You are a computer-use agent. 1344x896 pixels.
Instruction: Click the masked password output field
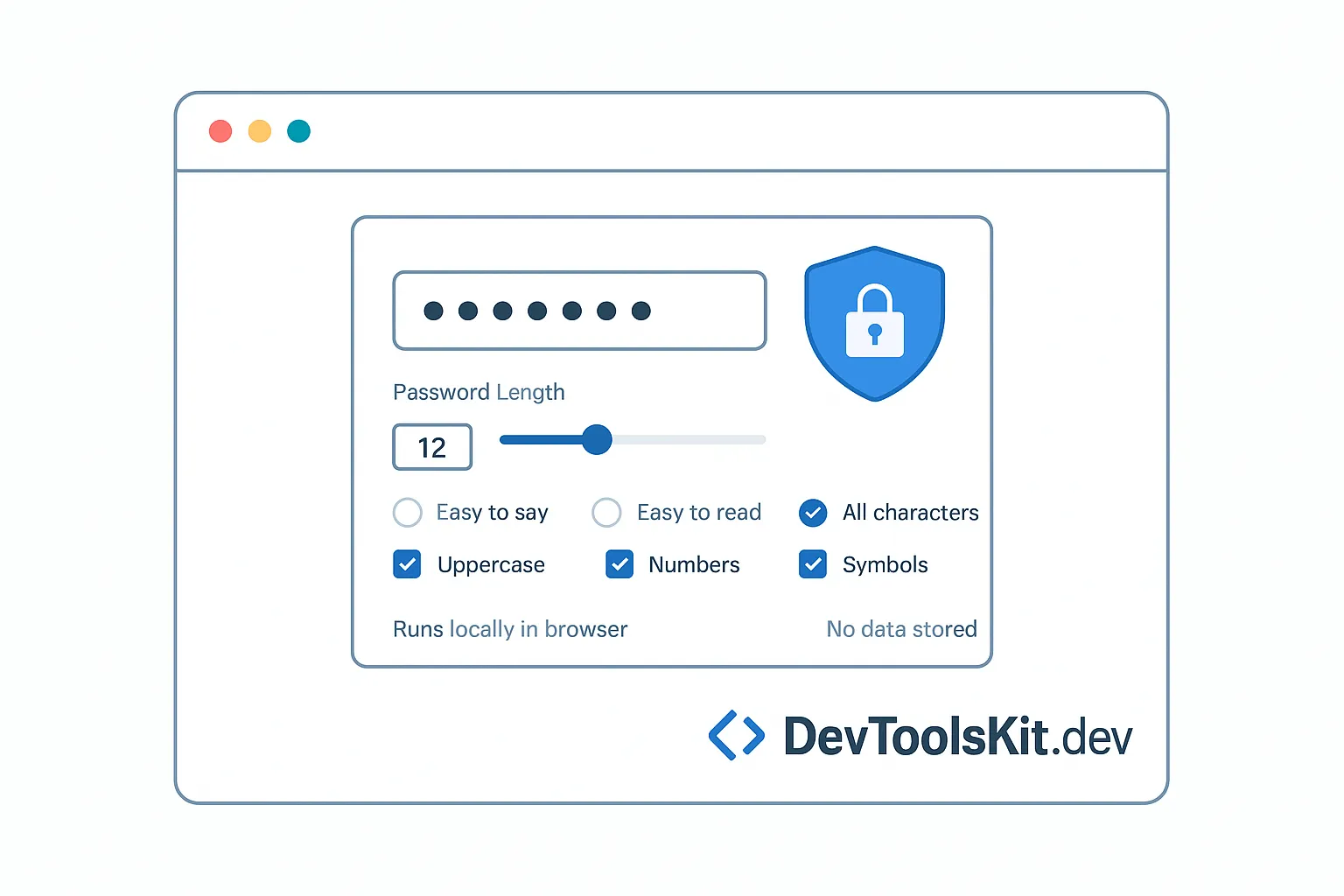[579, 311]
